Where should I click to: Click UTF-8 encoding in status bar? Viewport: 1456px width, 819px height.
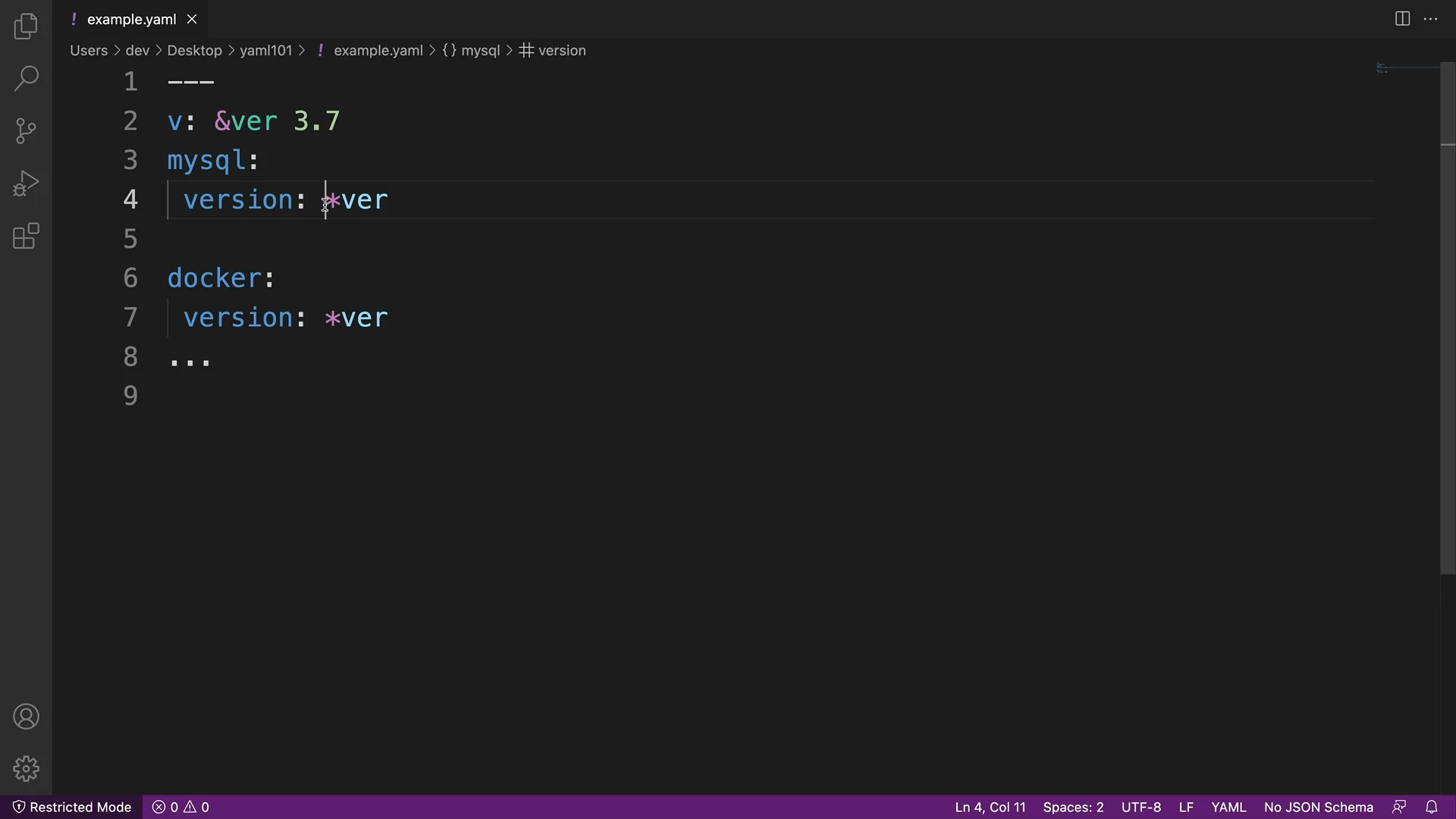pos(1141,806)
